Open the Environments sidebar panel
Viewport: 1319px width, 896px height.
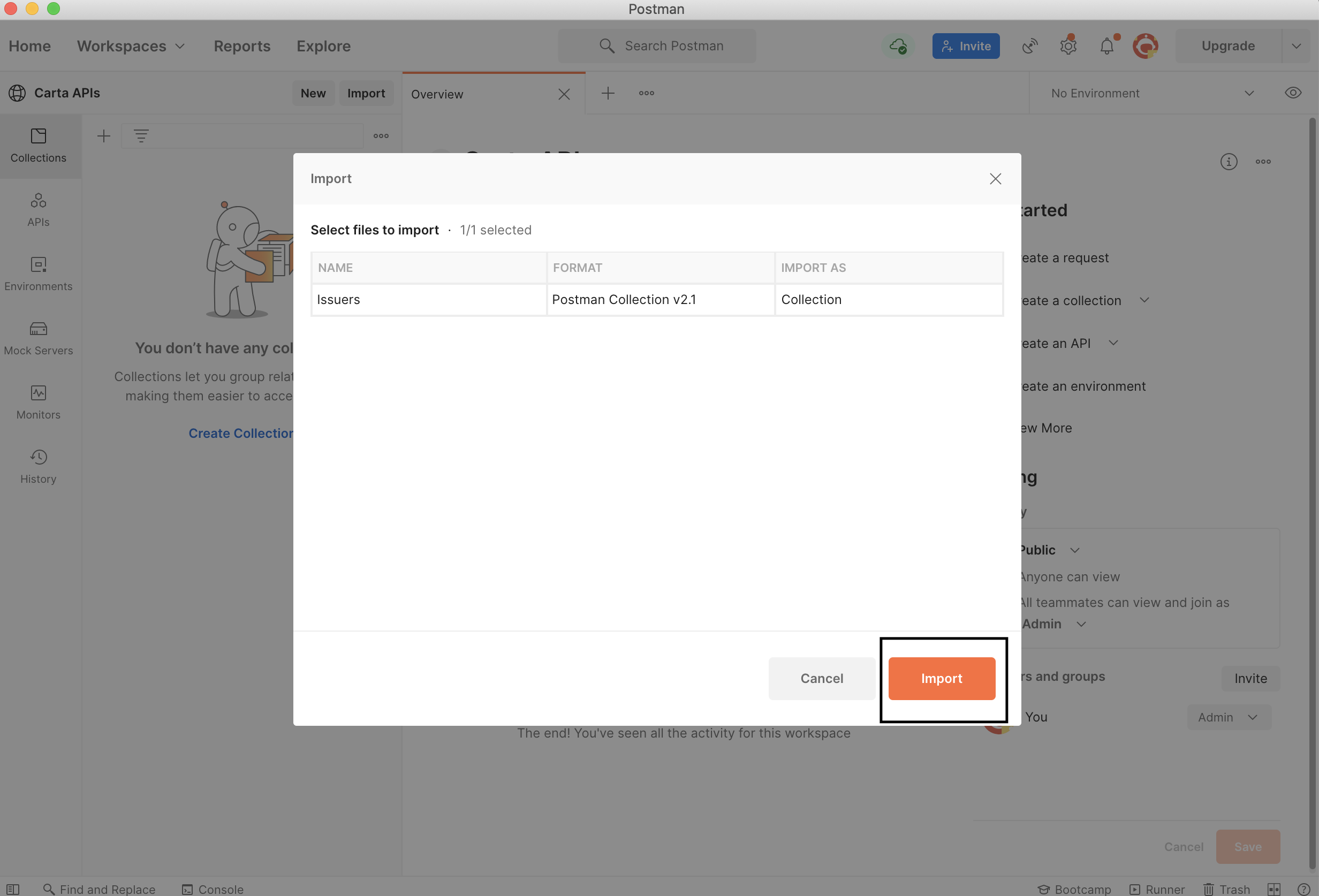[x=39, y=274]
